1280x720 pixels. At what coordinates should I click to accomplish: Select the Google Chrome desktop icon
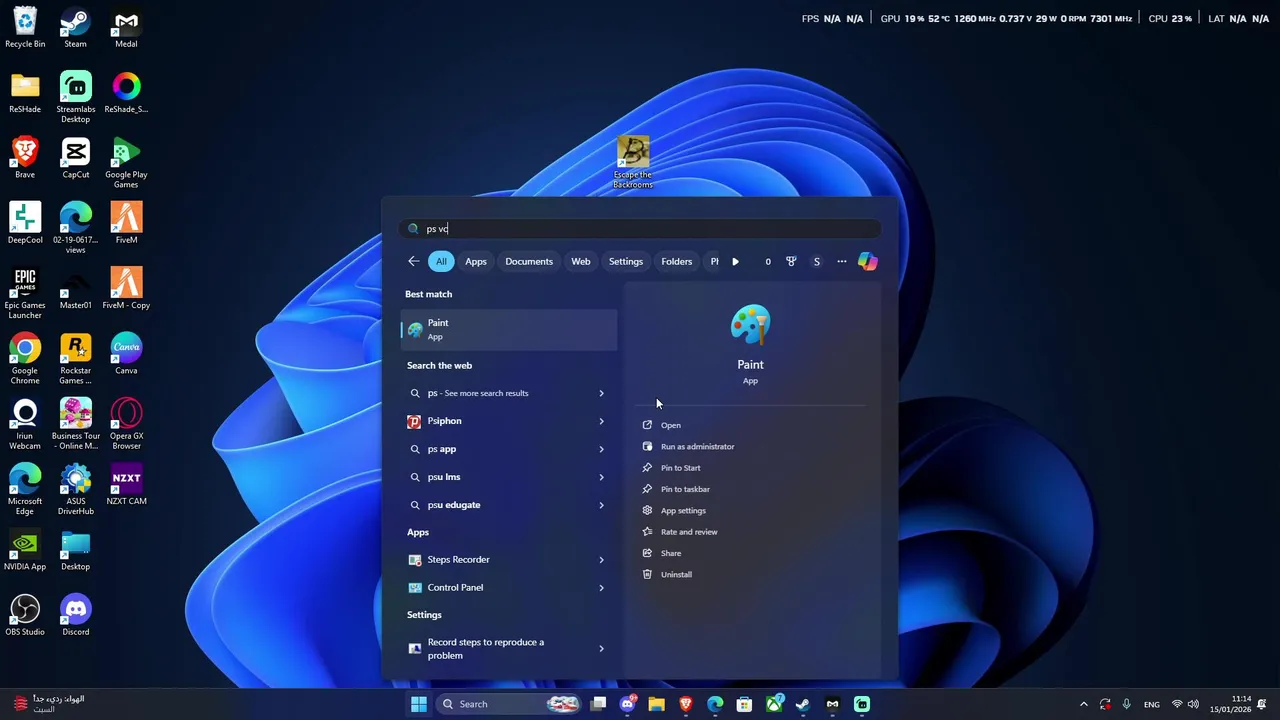[25, 359]
